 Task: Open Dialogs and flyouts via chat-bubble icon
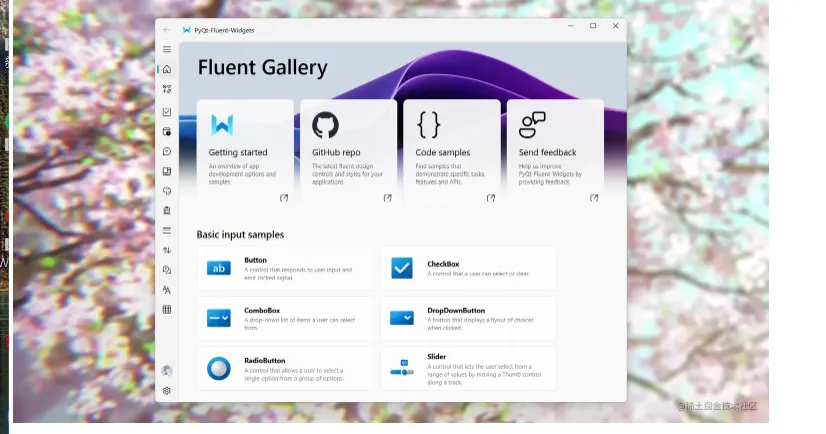click(x=167, y=152)
